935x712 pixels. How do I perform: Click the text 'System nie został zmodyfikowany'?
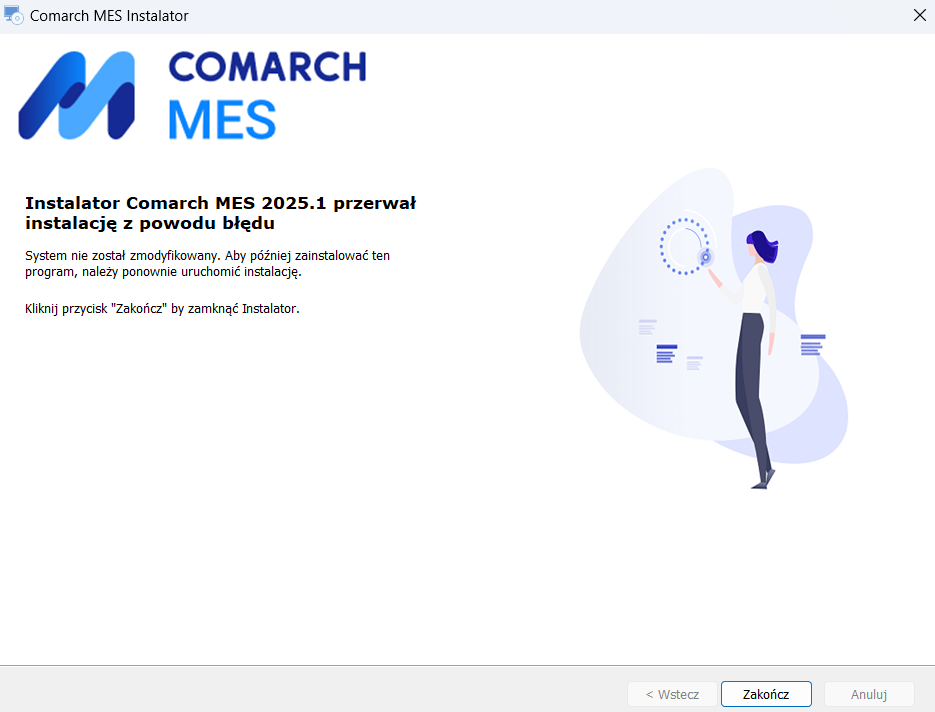[x=122, y=256]
